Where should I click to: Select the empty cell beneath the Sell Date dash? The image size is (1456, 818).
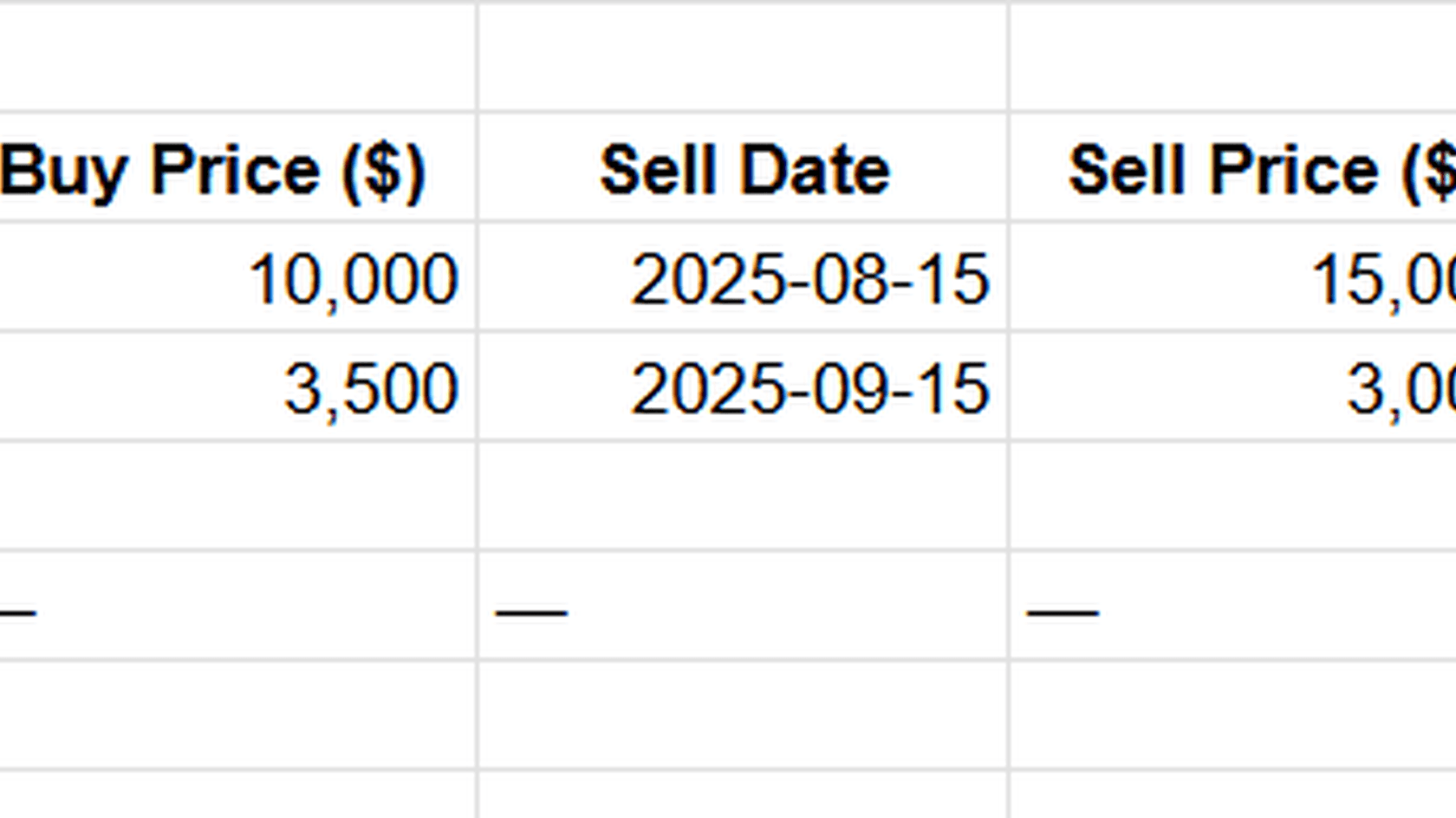click(743, 715)
